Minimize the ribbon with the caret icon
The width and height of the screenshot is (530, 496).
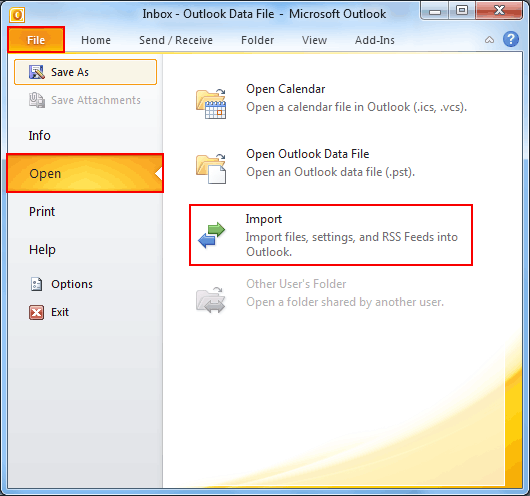489,40
